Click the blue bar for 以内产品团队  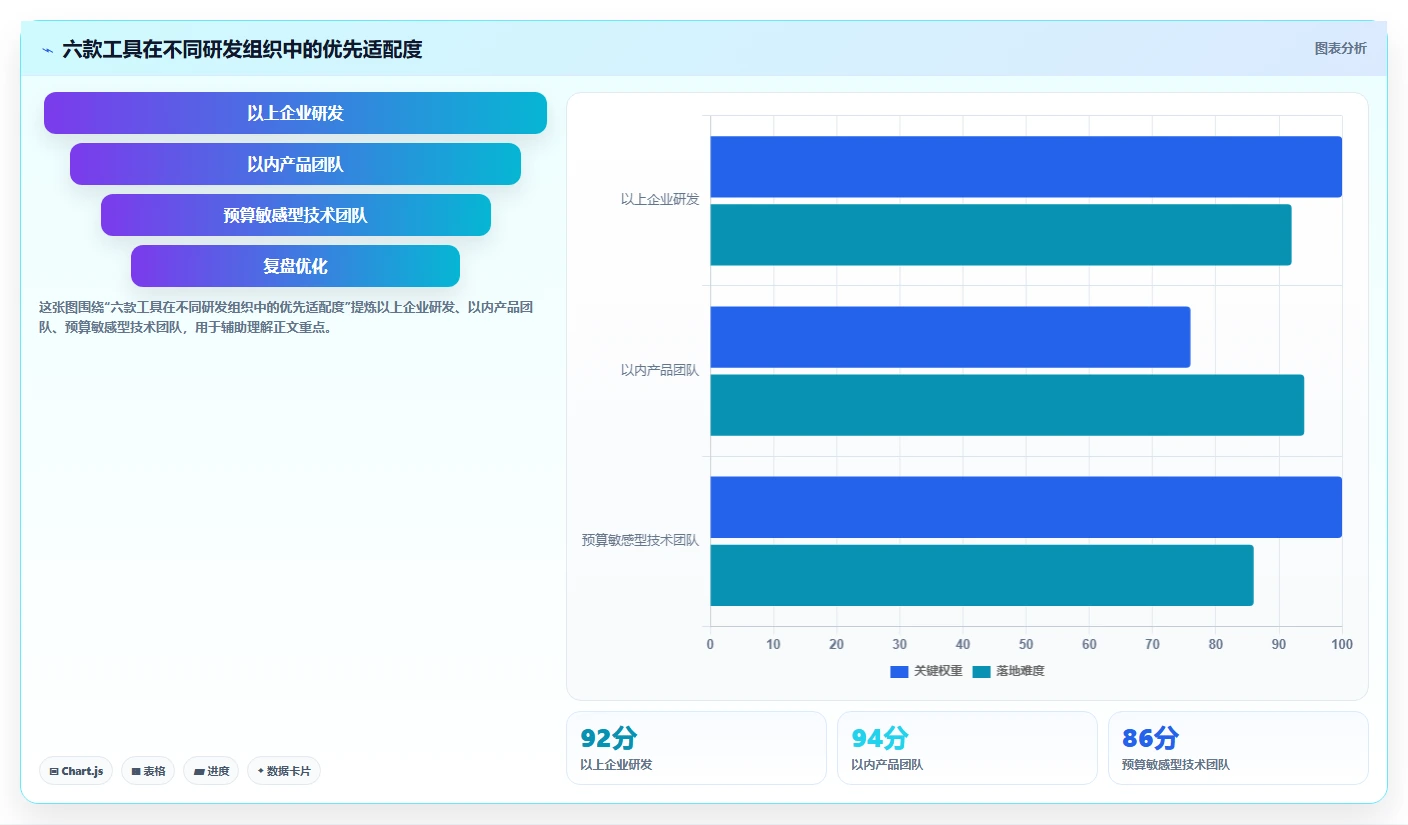point(950,337)
